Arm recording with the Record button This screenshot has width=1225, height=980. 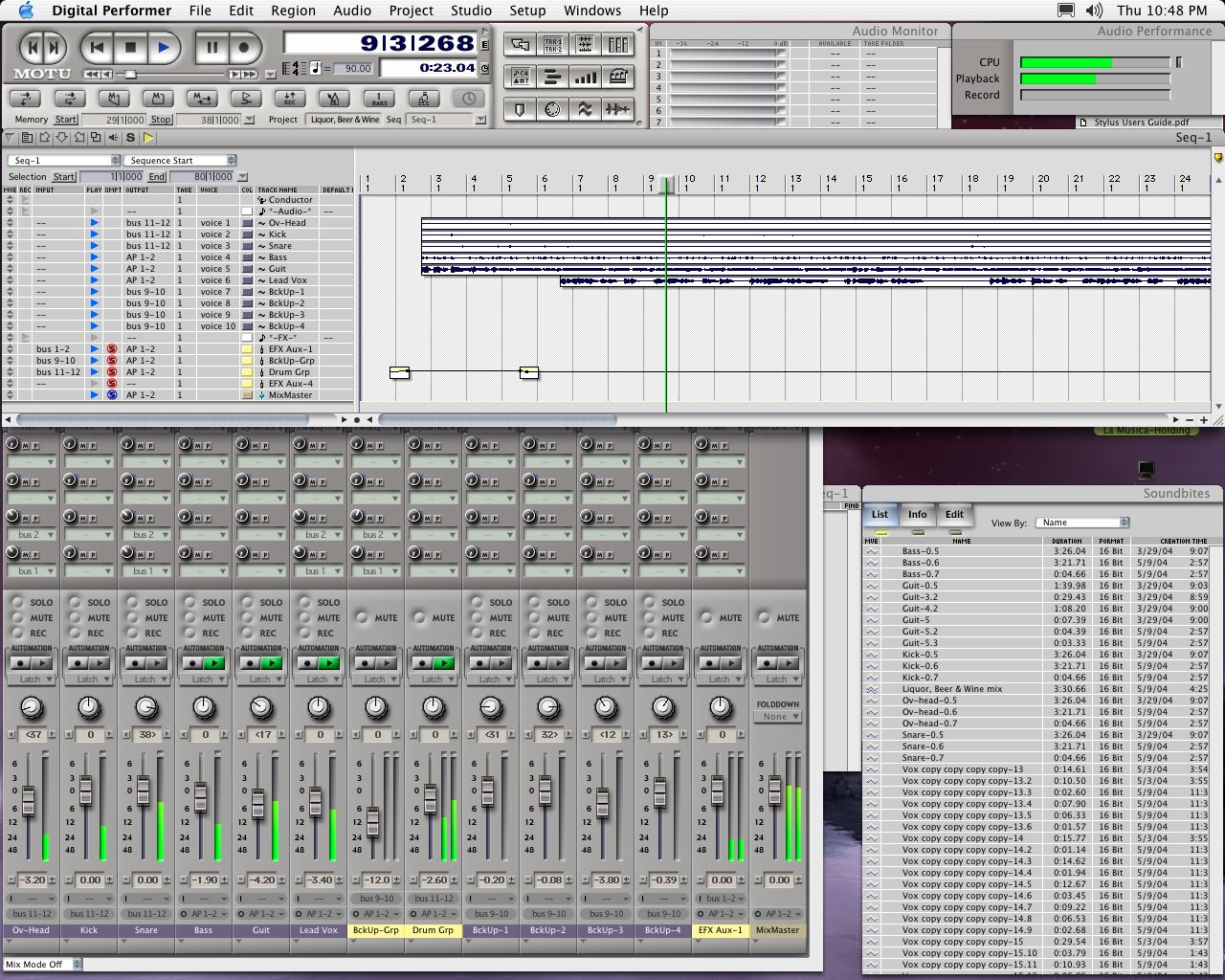pos(244,46)
